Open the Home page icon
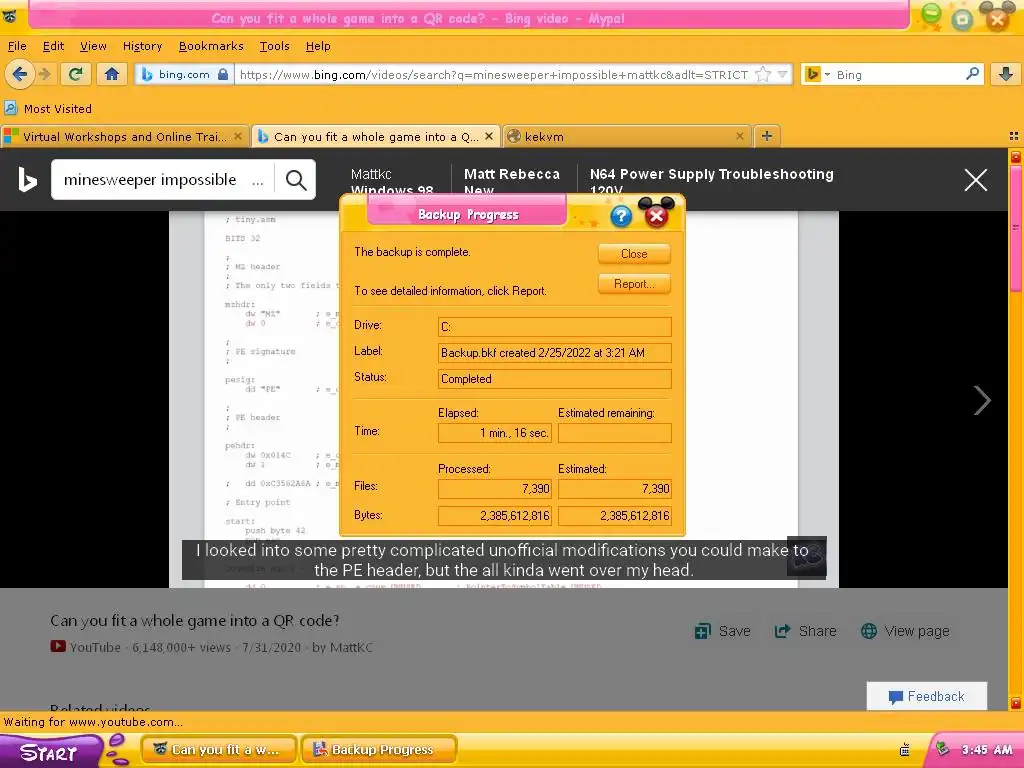This screenshot has width=1024, height=768. point(112,74)
